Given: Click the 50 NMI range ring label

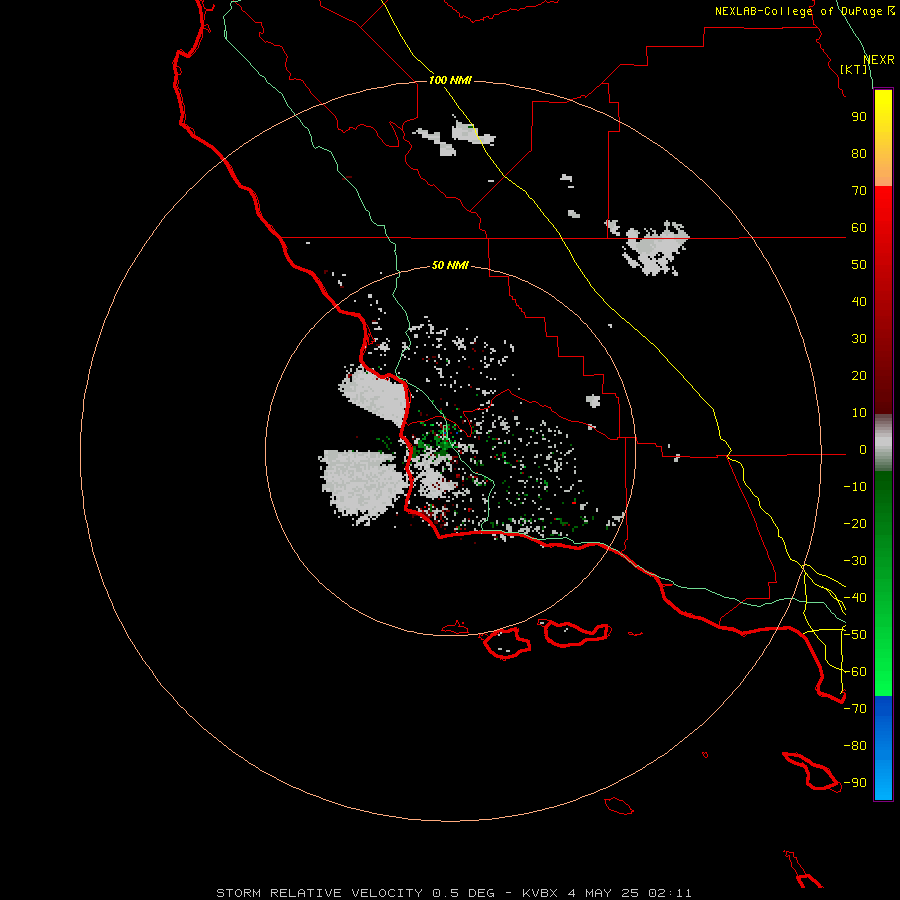Looking at the screenshot, I should (450, 265).
